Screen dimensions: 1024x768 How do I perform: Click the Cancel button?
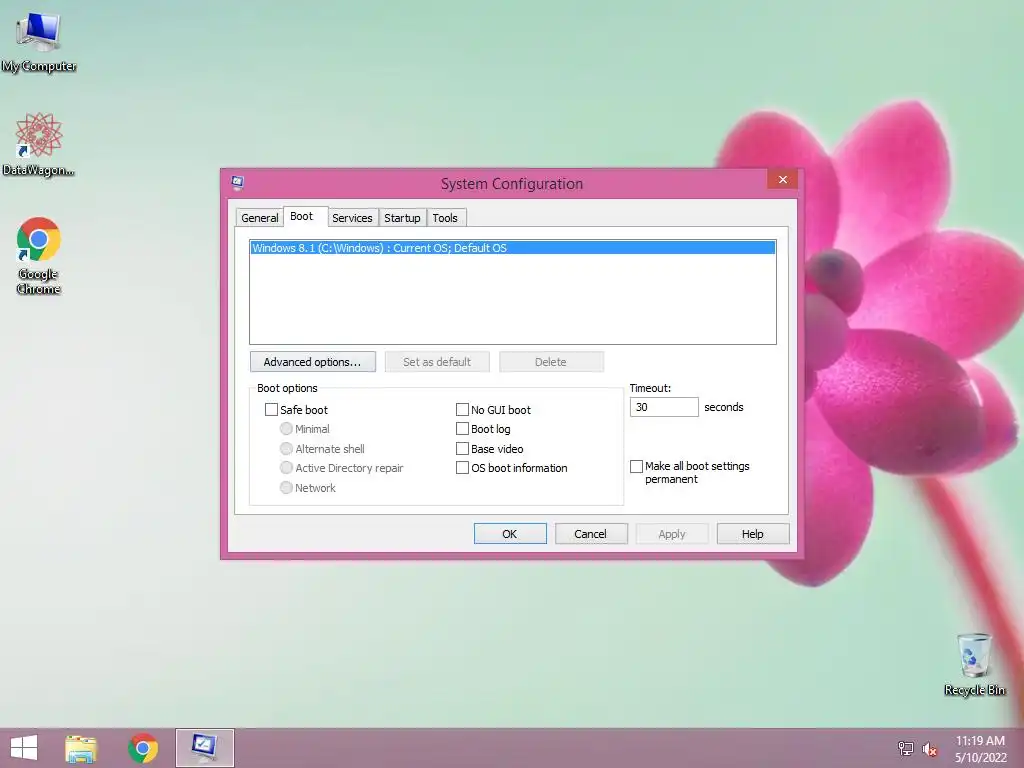pos(591,534)
